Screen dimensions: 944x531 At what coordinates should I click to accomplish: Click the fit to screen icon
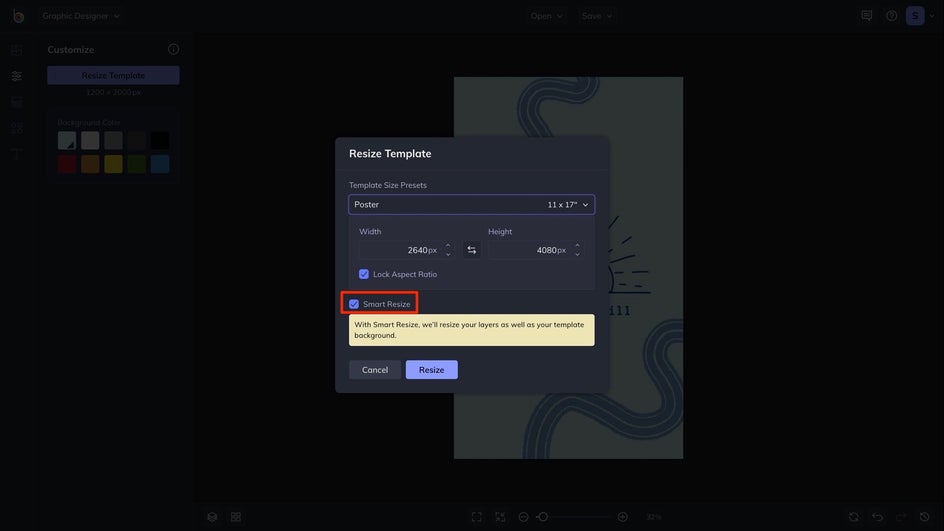[476, 517]
